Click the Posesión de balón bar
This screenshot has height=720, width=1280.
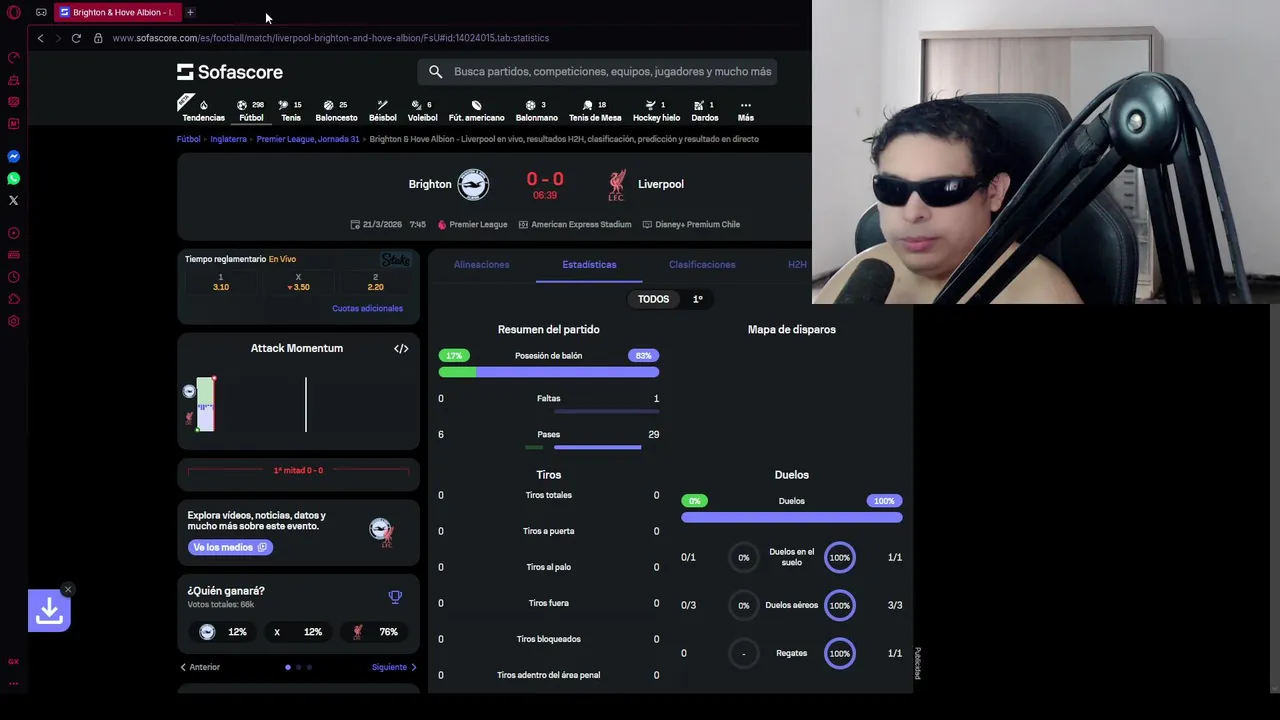pos(548,372)
